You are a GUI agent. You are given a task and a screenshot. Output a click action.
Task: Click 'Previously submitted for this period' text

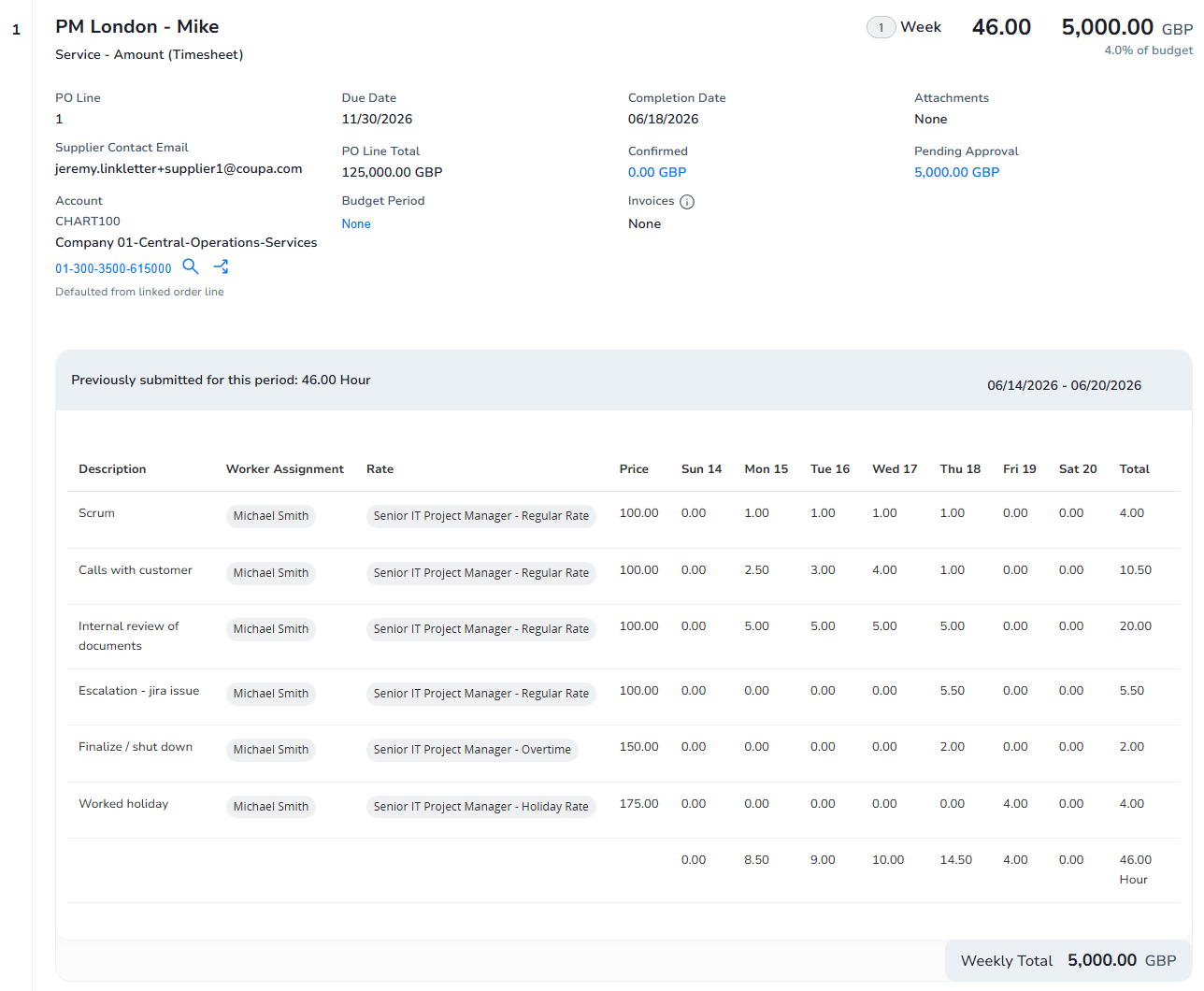coord(221,380)
